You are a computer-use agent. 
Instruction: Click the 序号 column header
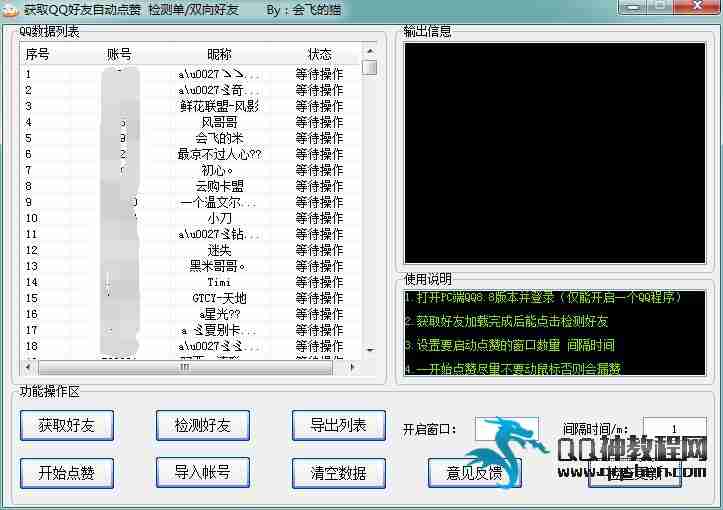(37, 54)
